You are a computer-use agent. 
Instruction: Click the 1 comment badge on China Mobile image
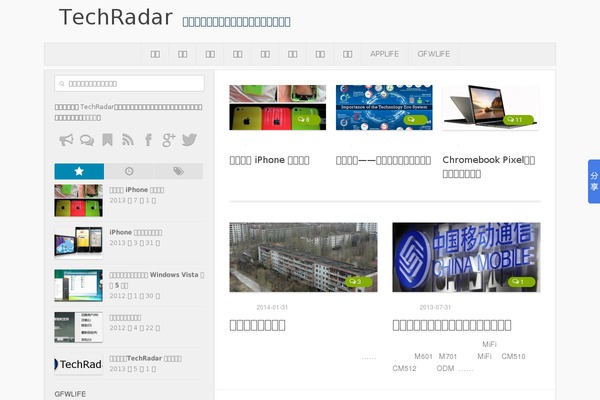pos(521,282)
